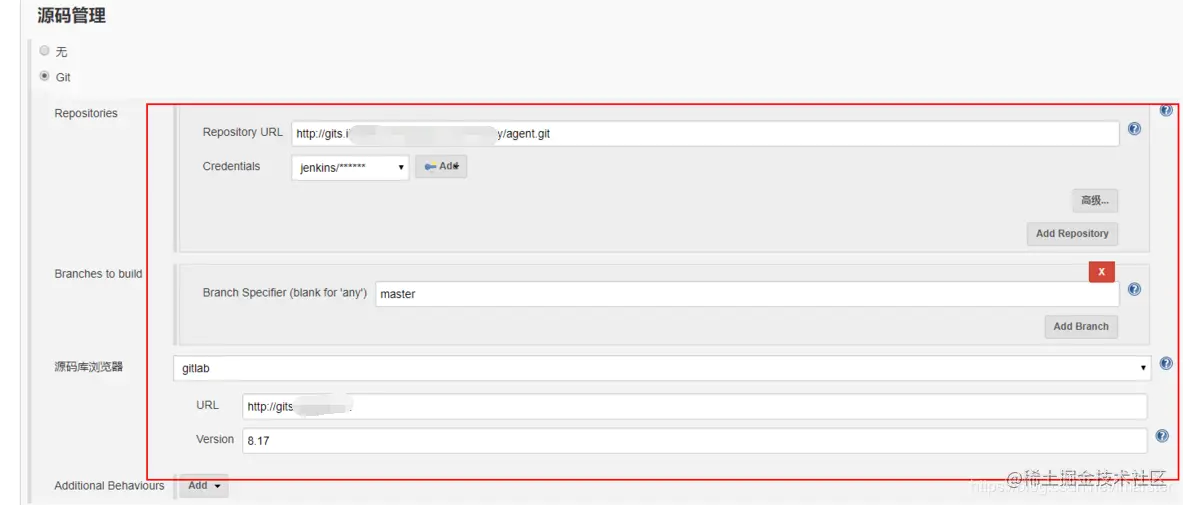Click the Add Branch button
Viewport: 1183px width, 505px height.
click(x=1081, y=327)
